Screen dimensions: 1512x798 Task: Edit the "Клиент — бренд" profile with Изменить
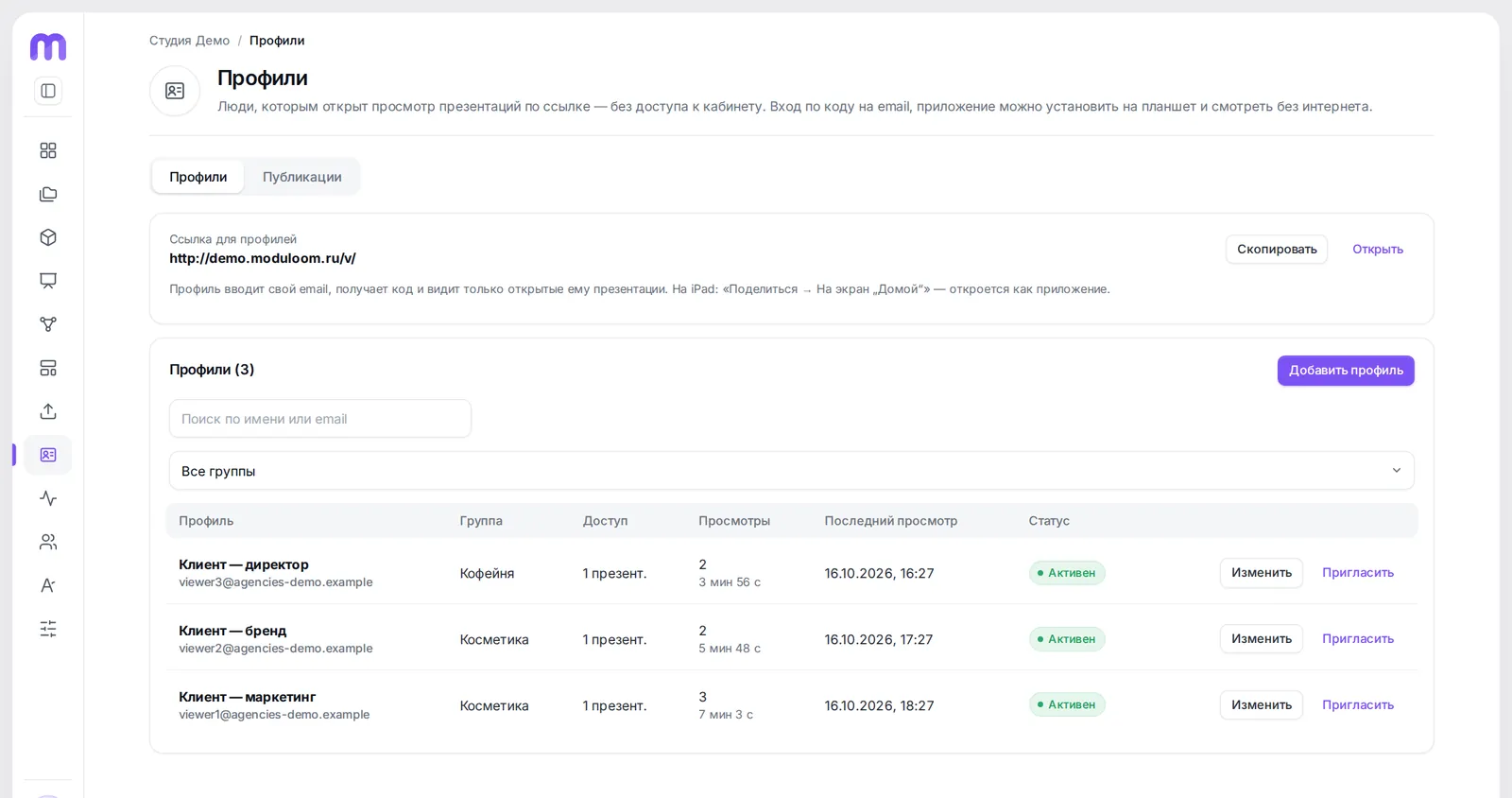[1262, 639]
